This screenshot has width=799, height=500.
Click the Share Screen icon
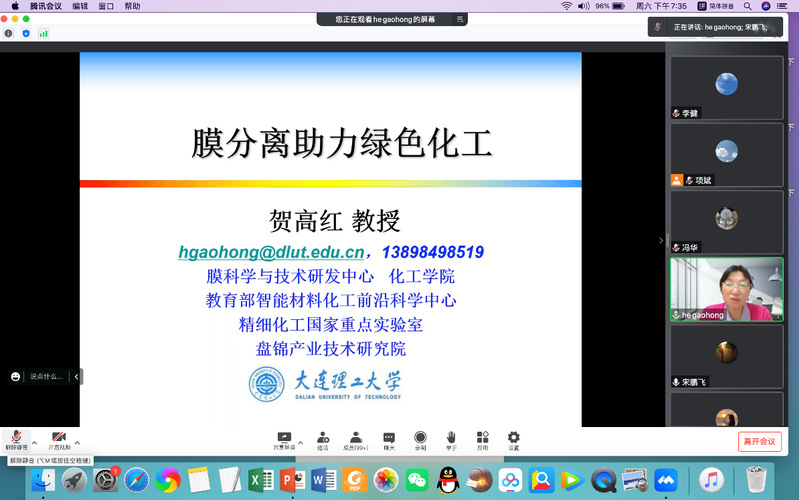pos(284,439)
